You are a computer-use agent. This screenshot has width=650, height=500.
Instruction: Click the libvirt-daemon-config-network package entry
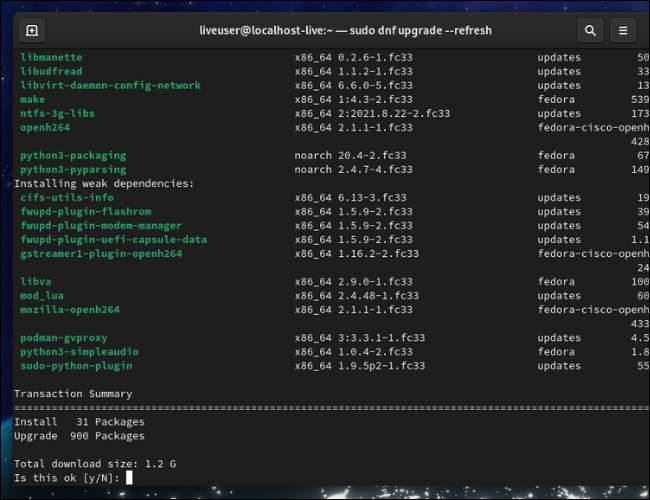pyautogui.click(x=110, y=85)
